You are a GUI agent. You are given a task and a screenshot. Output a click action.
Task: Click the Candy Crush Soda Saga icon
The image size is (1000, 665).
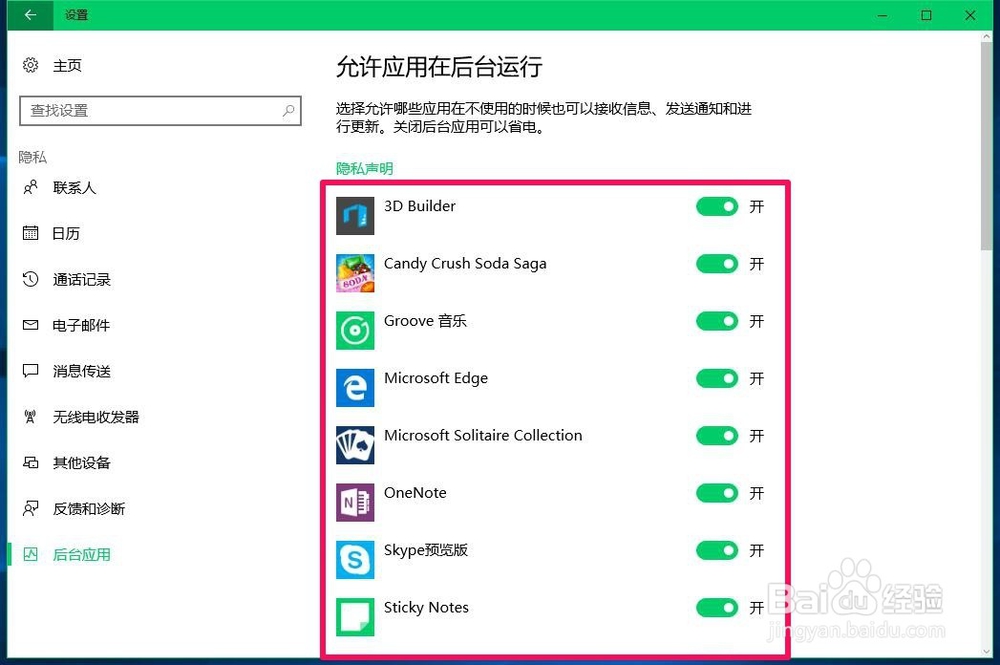(x=355, y=273)
